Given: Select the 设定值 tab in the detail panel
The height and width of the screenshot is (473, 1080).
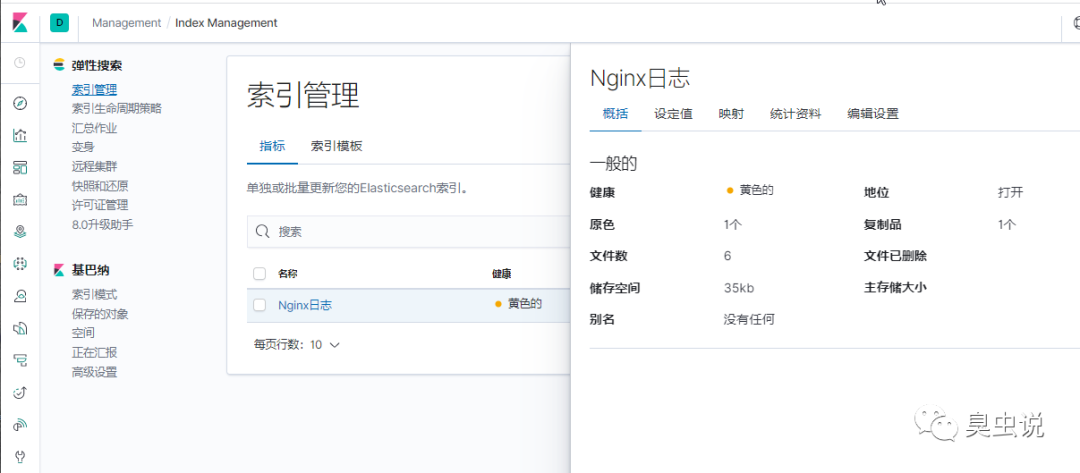Looking at the screenshot, I should pyautogui.click(x=673, y=114).
